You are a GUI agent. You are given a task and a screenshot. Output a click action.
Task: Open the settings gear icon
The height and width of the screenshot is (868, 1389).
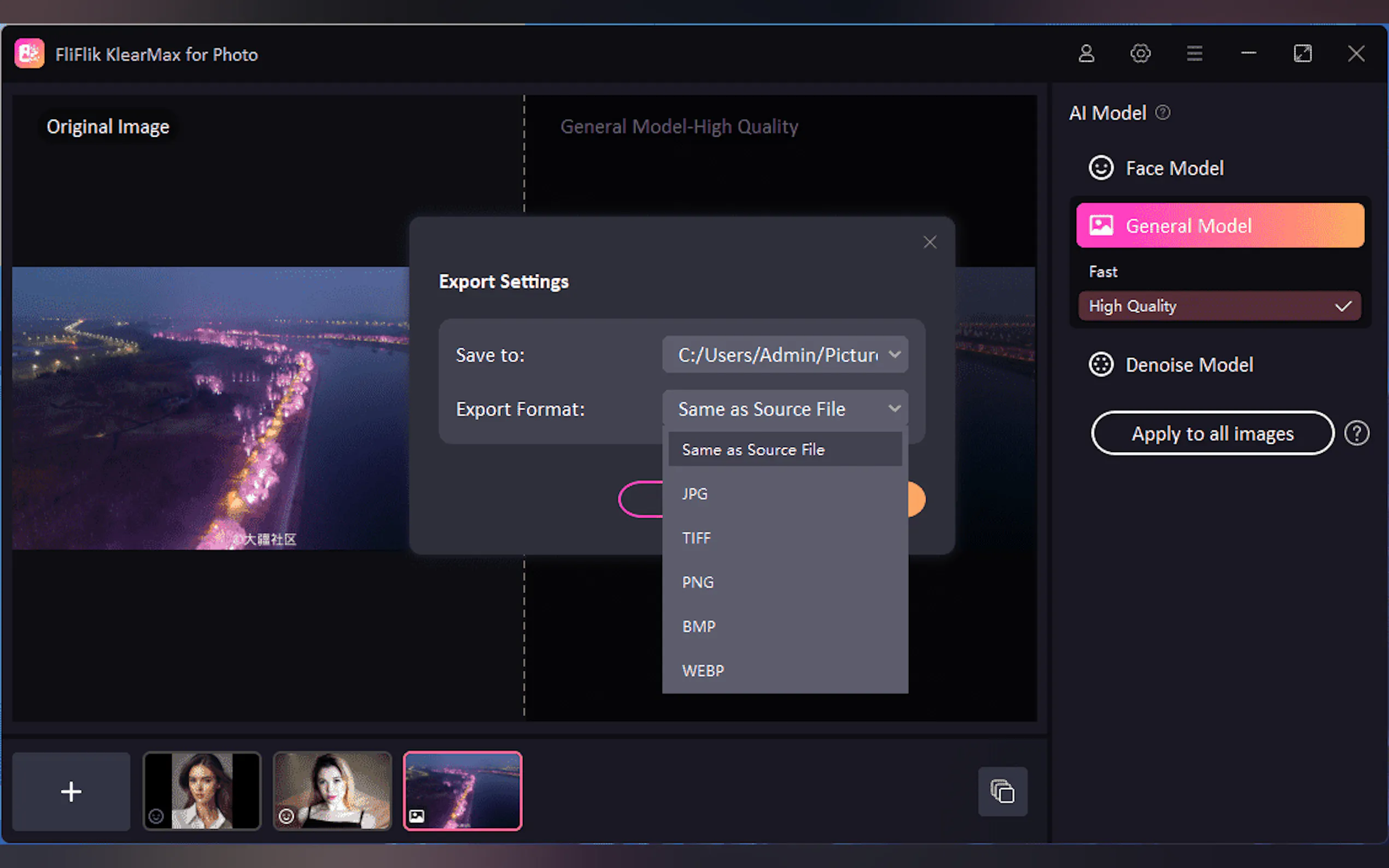(1140, 54)
